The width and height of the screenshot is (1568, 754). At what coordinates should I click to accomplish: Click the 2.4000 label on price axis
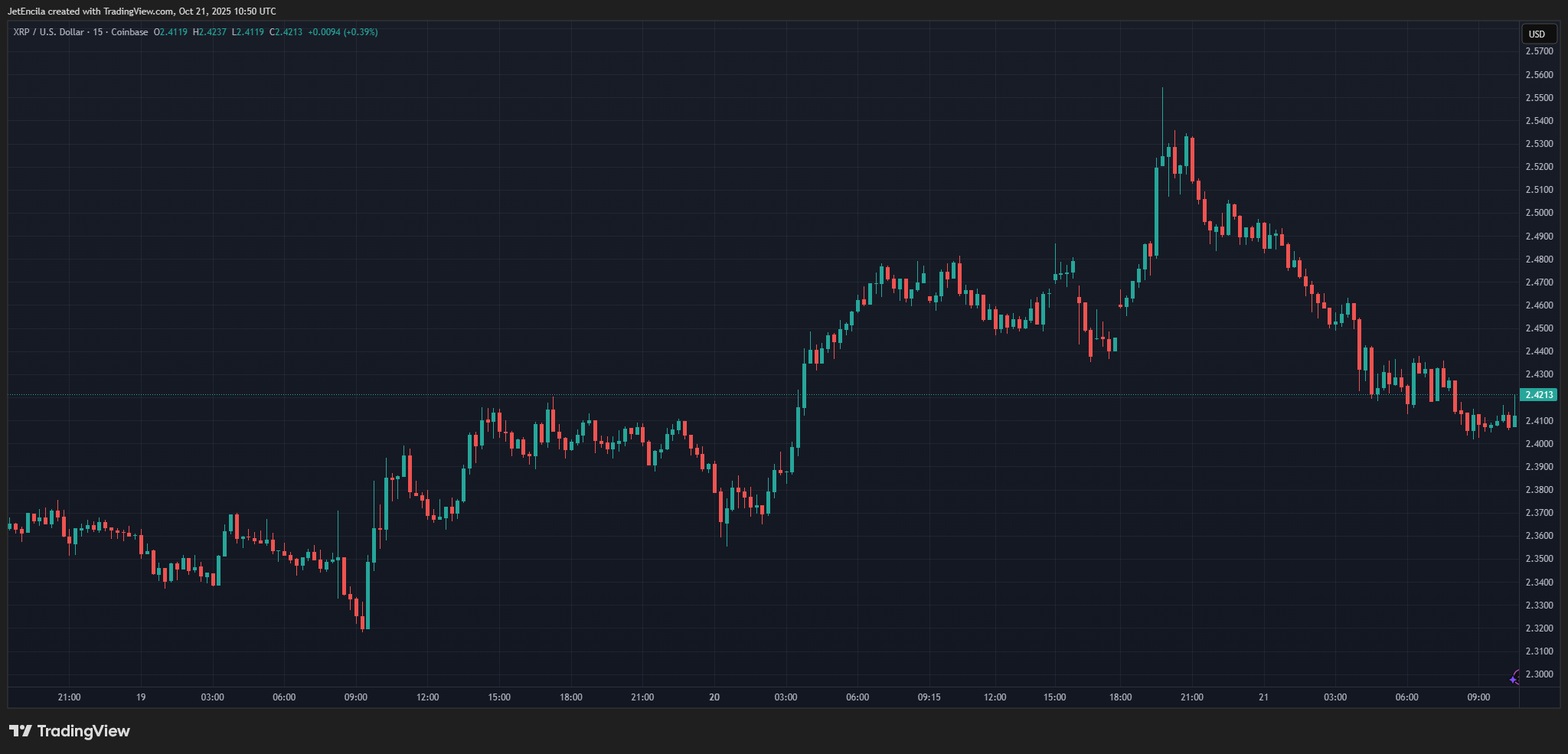tap(1539, 444)
